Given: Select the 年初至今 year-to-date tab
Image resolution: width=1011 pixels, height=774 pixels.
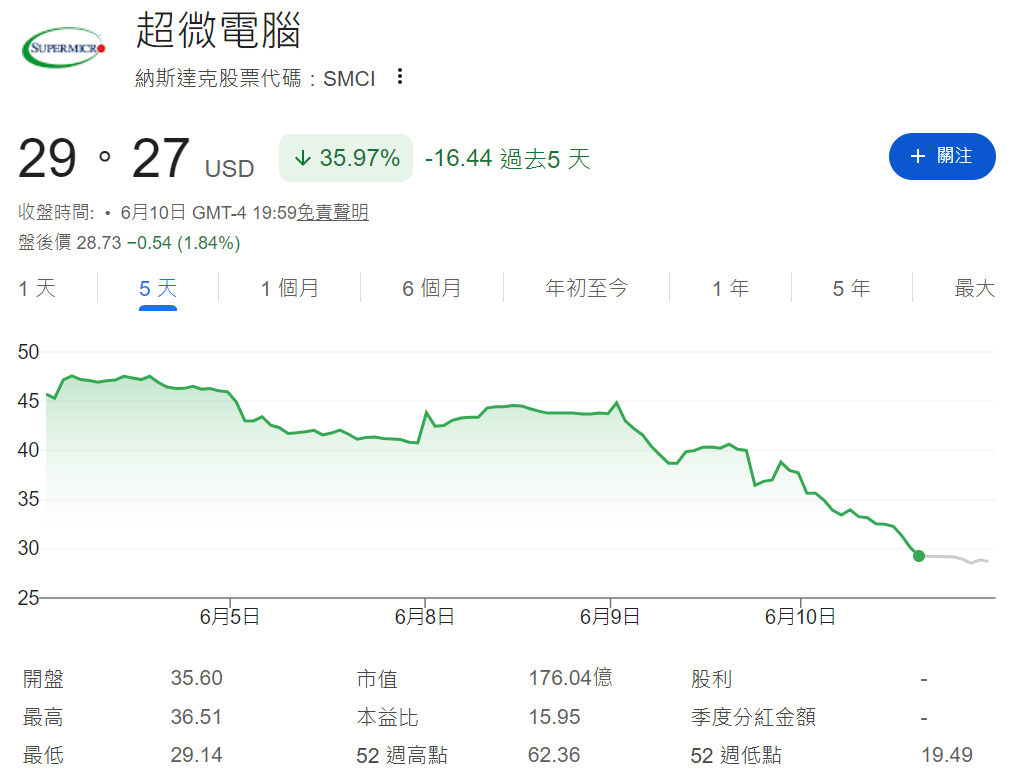Looking at the screenshot, I should pyautogui.click(x=586, y=288).
